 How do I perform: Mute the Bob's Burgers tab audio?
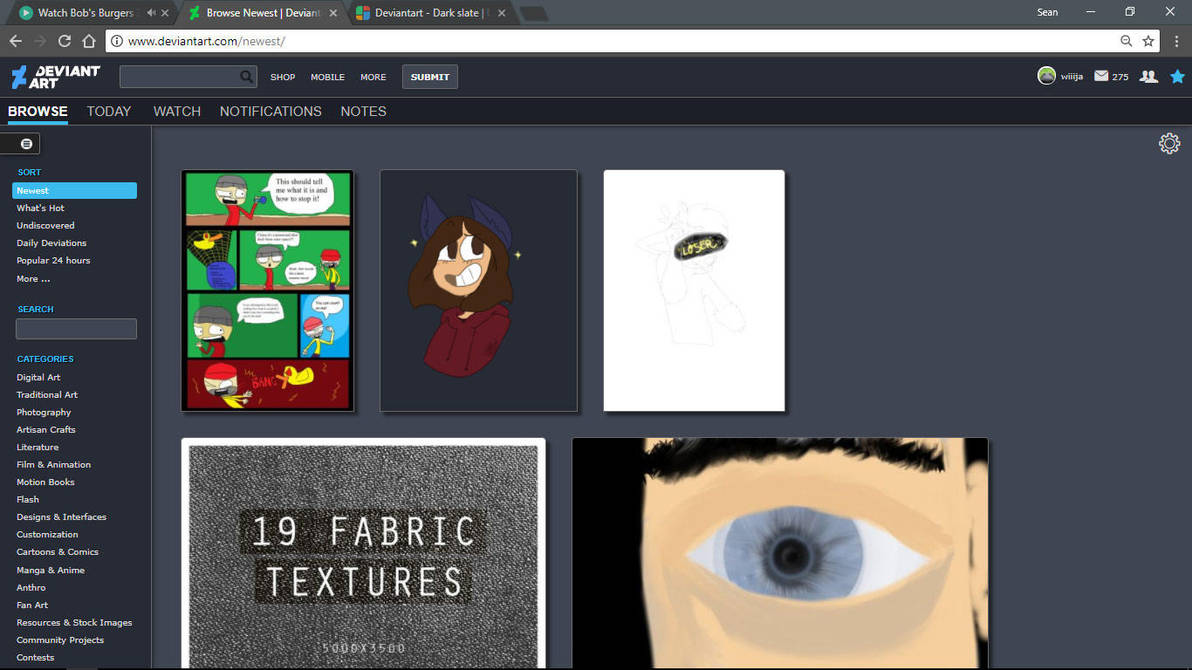click(x=151, y=13)
